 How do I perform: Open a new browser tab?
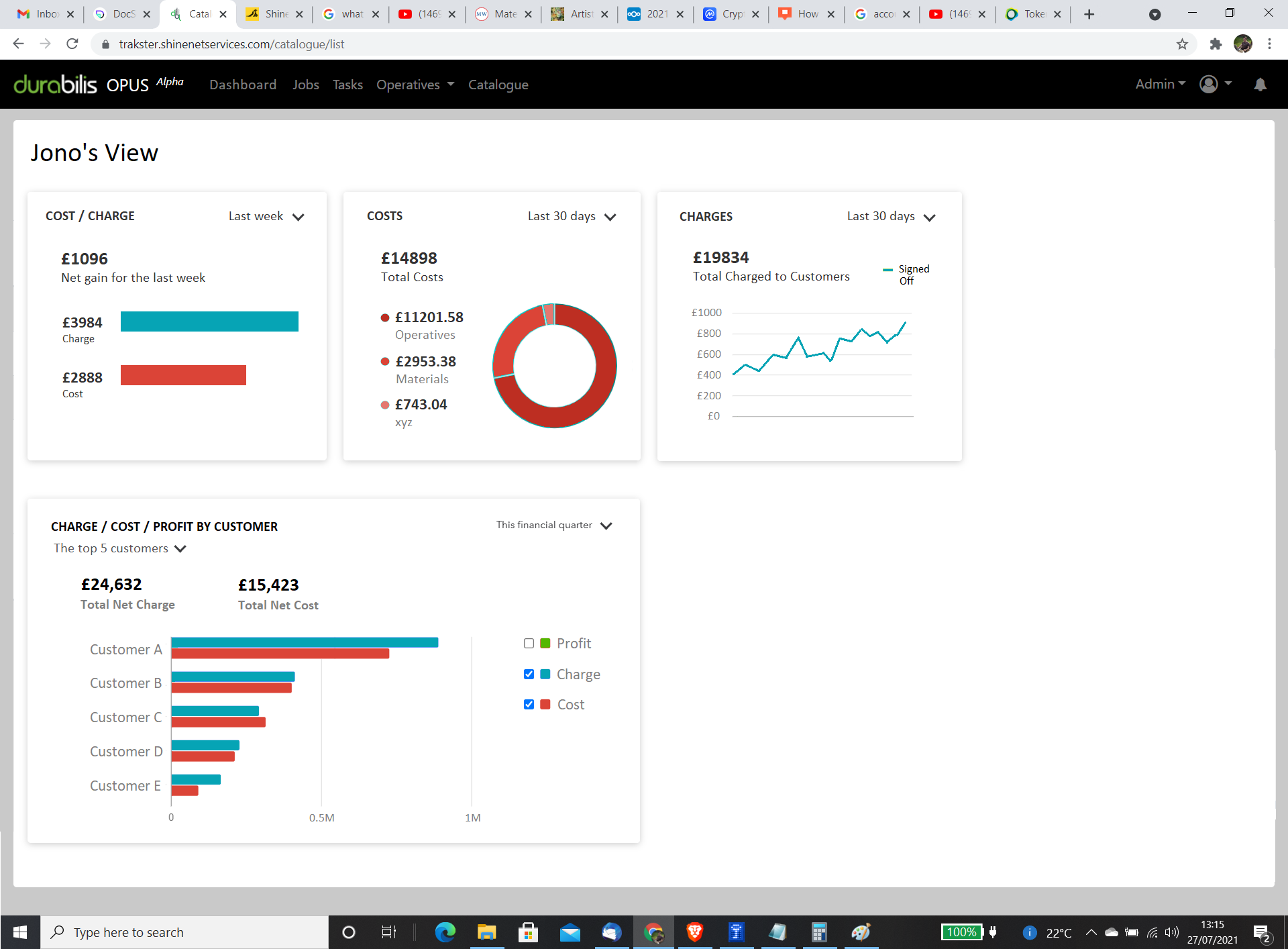coord(1089,14)
